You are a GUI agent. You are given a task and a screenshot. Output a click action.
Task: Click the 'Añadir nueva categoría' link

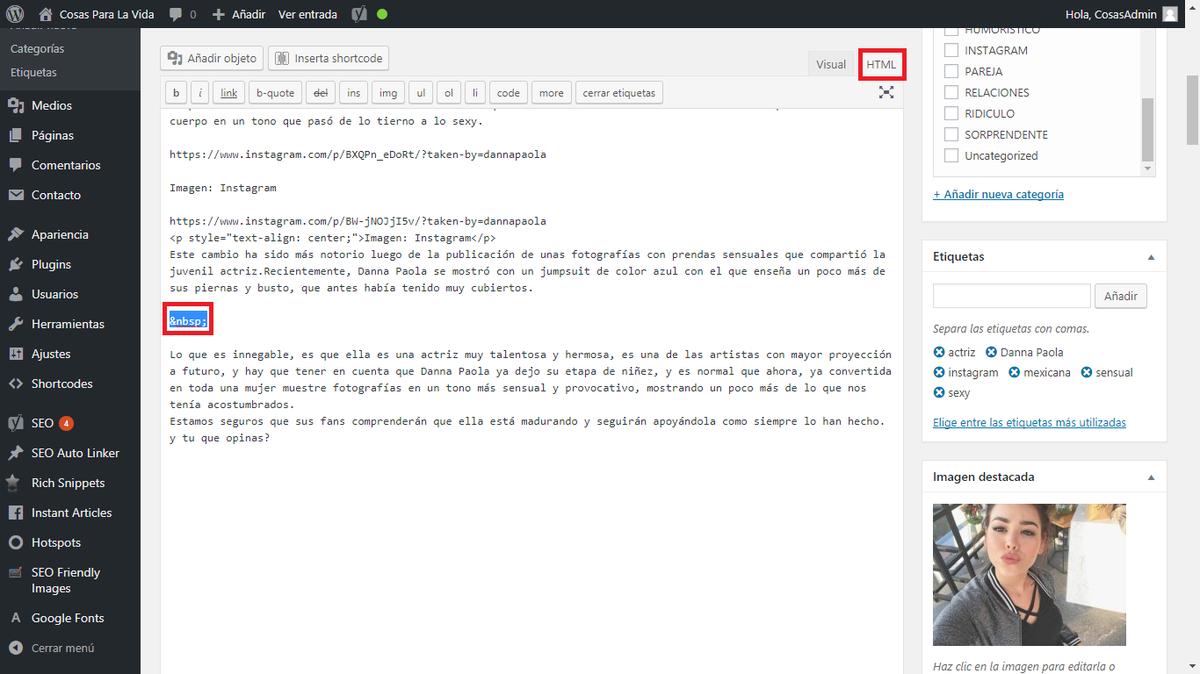(x=998, y=194)
